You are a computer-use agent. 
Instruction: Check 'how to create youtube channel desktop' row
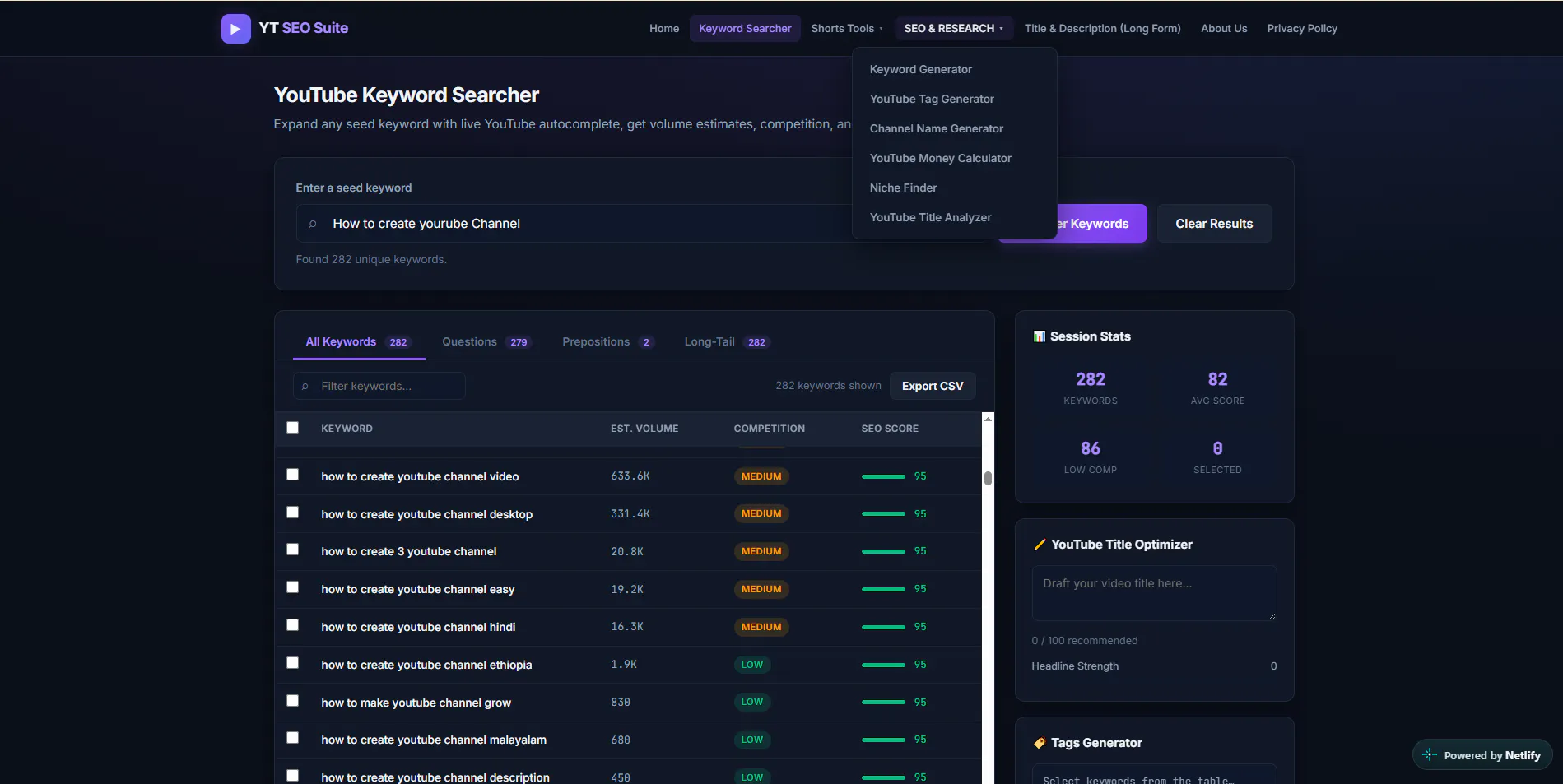(x=292, y=513)
